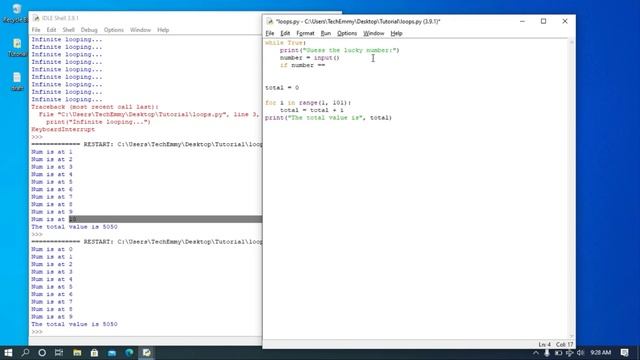Maximize the loops.py editor window

tap(543, 21)
